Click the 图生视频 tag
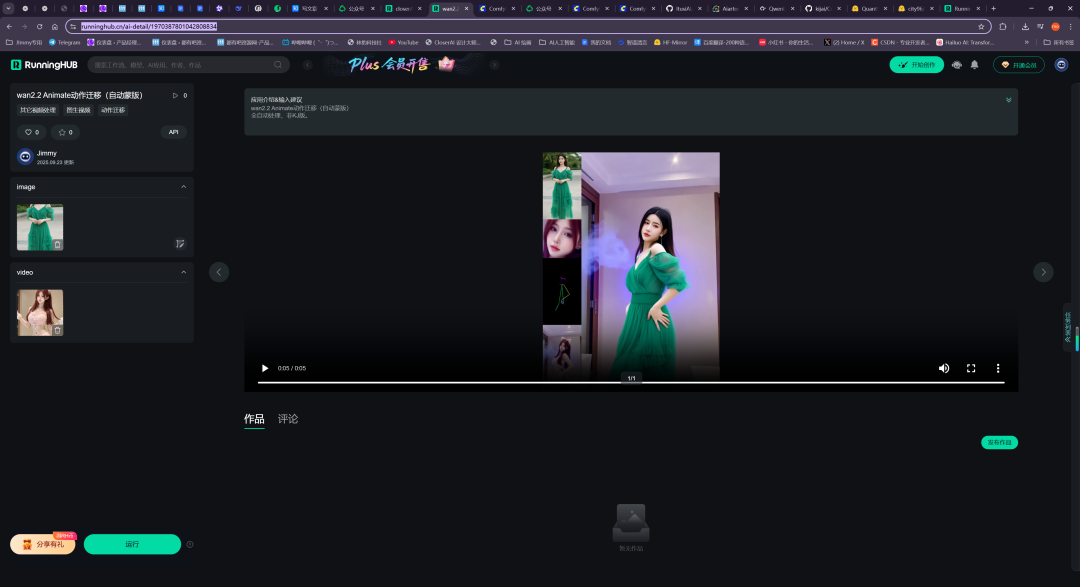This screenshot has height=587, width=1080. coord(78,110)
